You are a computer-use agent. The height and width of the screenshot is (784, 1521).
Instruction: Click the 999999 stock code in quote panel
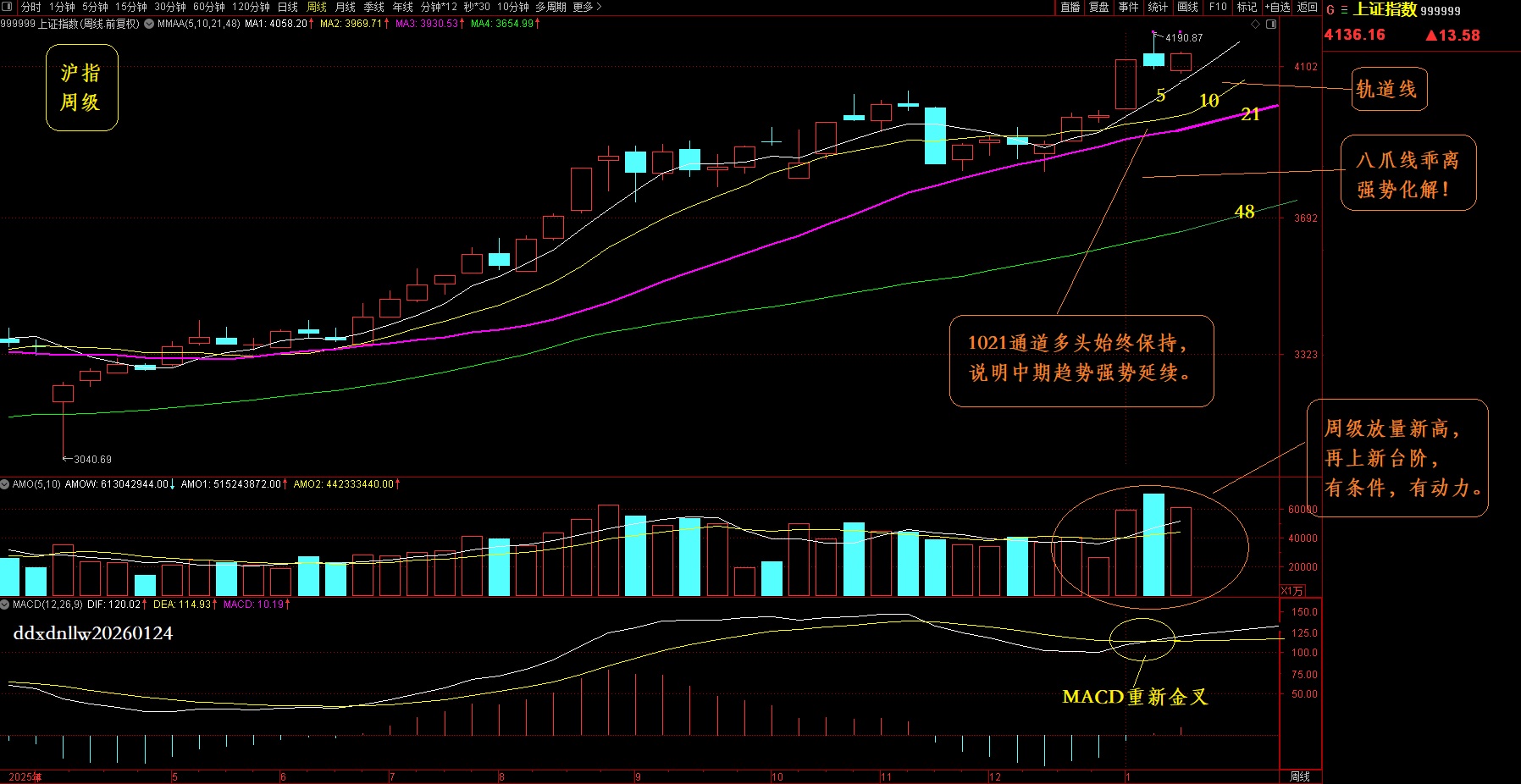(1441, 11)
